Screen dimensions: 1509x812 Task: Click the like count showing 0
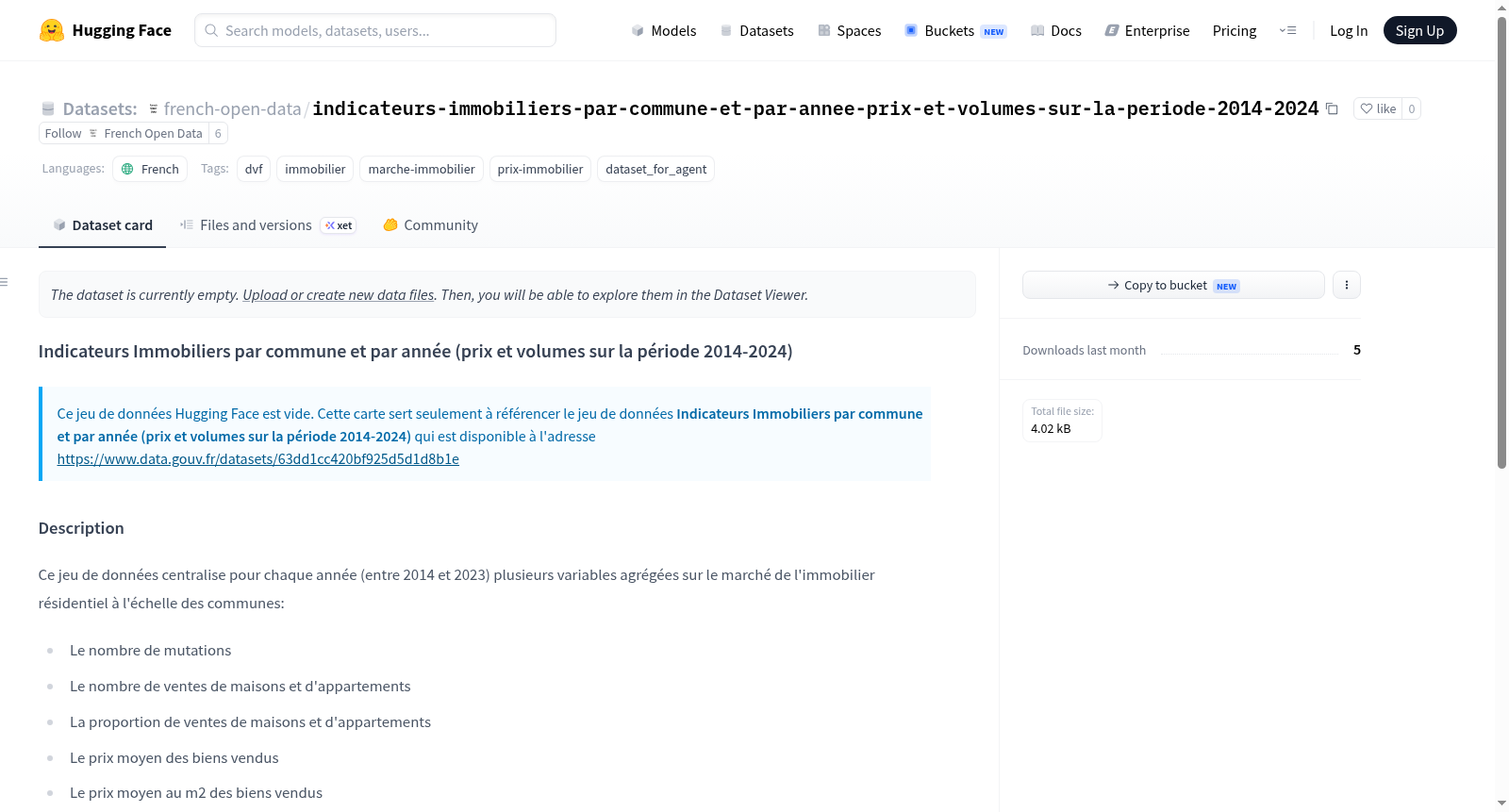tap(1411, 108)
